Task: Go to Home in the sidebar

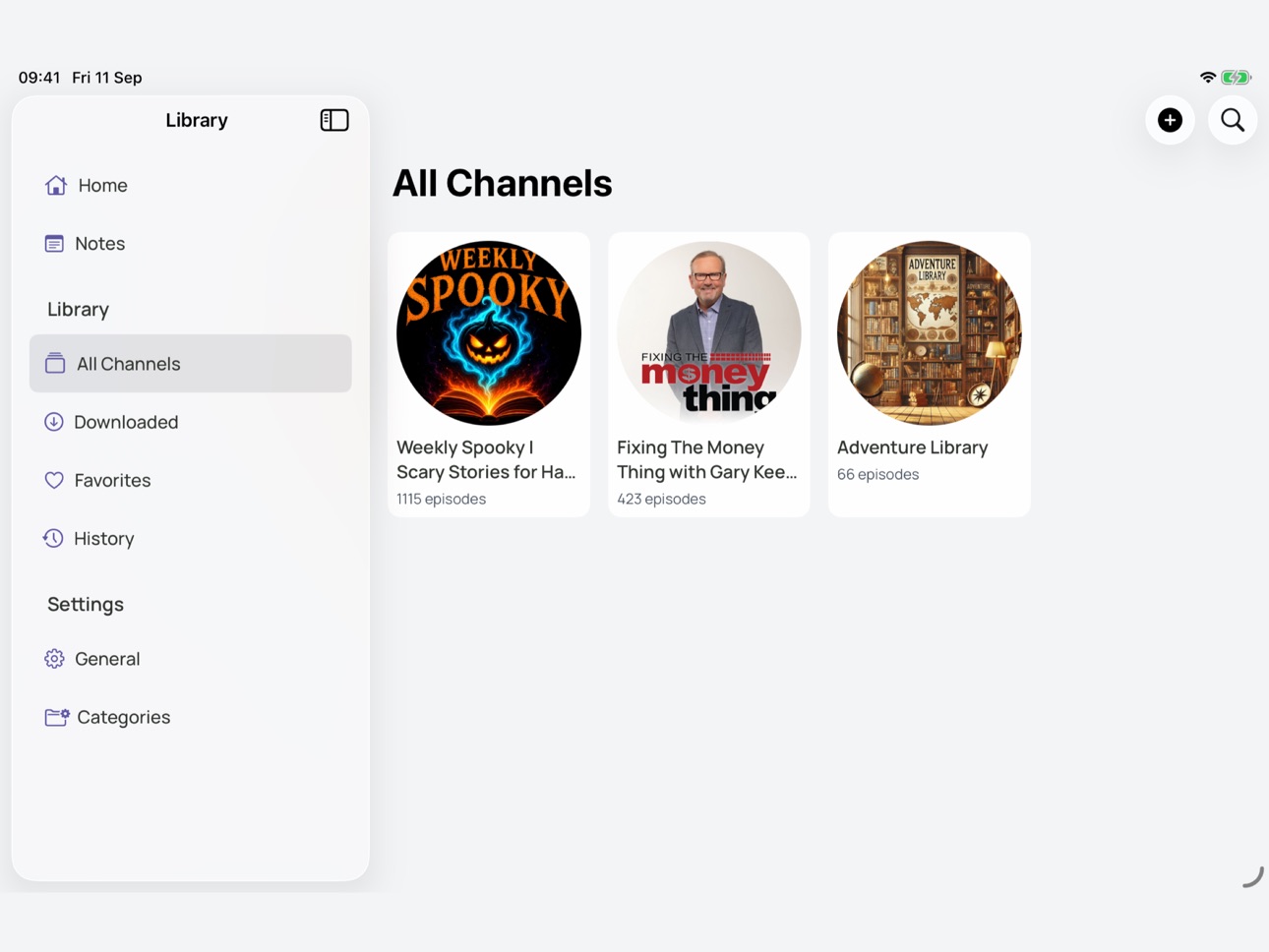Action: pyautogui.click(x=190, y=185)
